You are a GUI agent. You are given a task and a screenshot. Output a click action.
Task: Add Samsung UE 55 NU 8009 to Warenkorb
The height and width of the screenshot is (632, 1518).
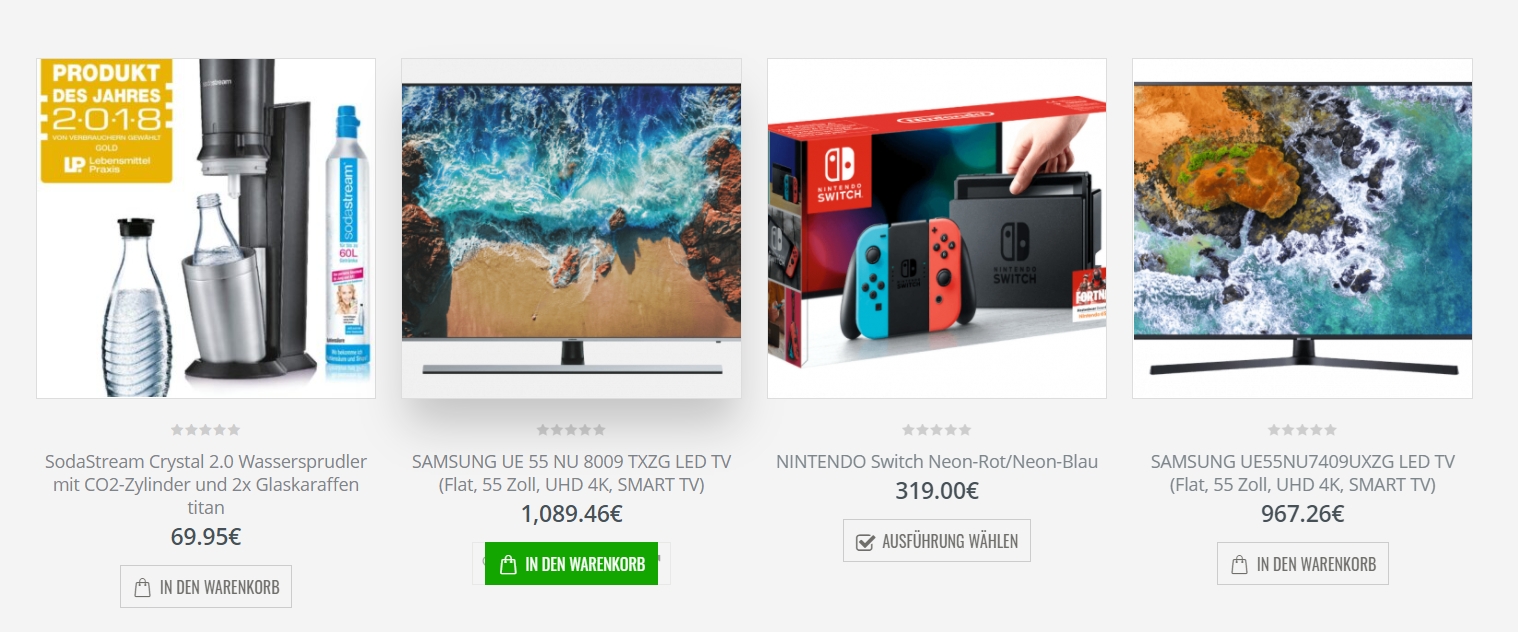pyautogui.click(x=571, y=564)
